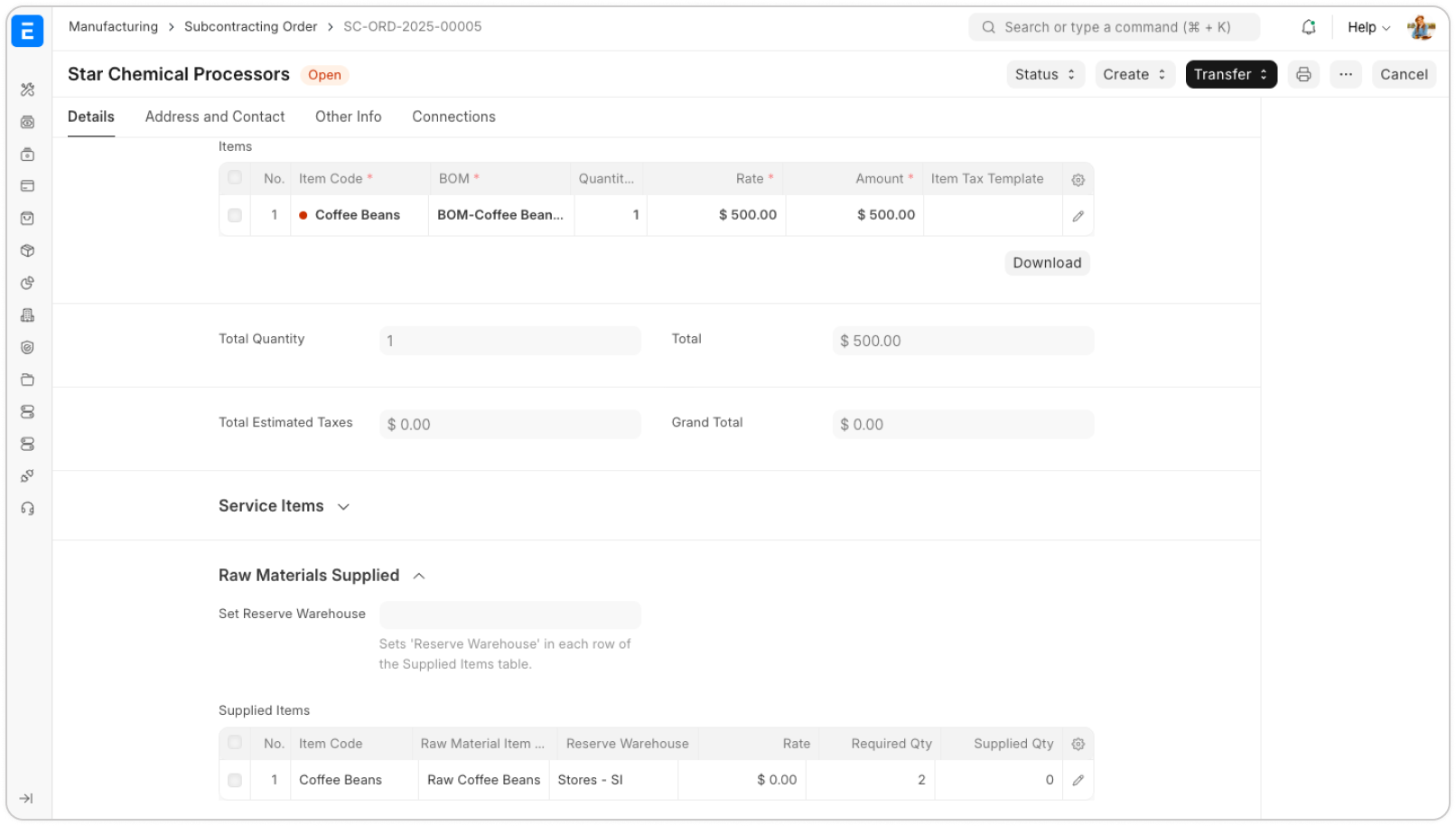Go to Manufacturing breadcrumb
This screenshot has height=826, width=1456.
(113, 26)
